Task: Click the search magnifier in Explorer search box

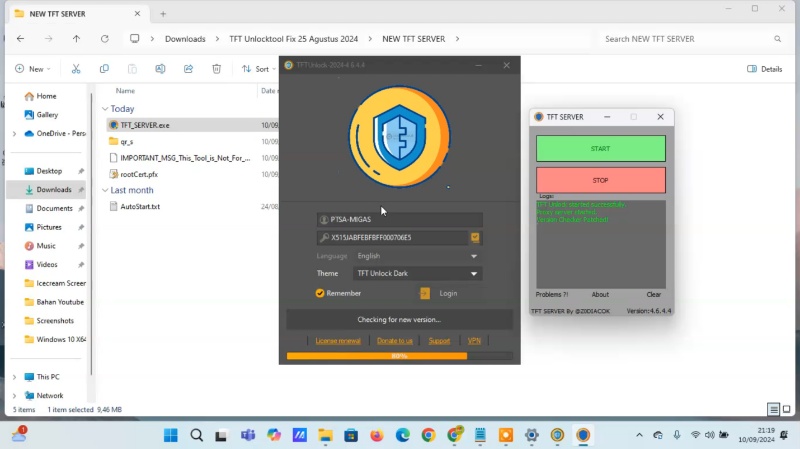Action: coord(778,39)
